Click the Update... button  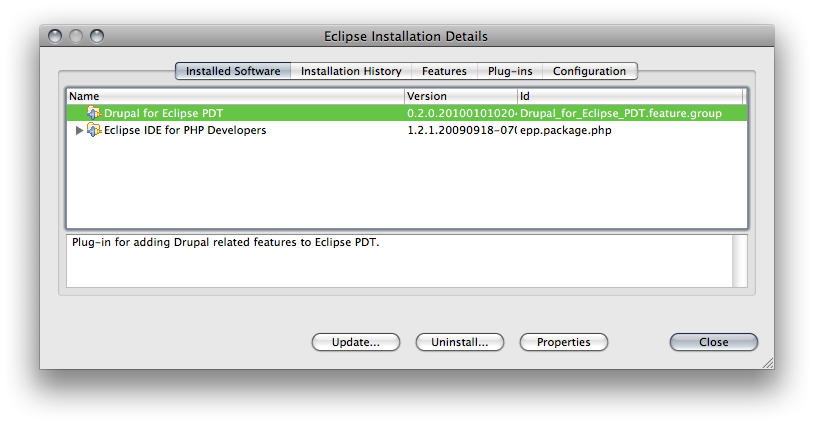[356, 342]
